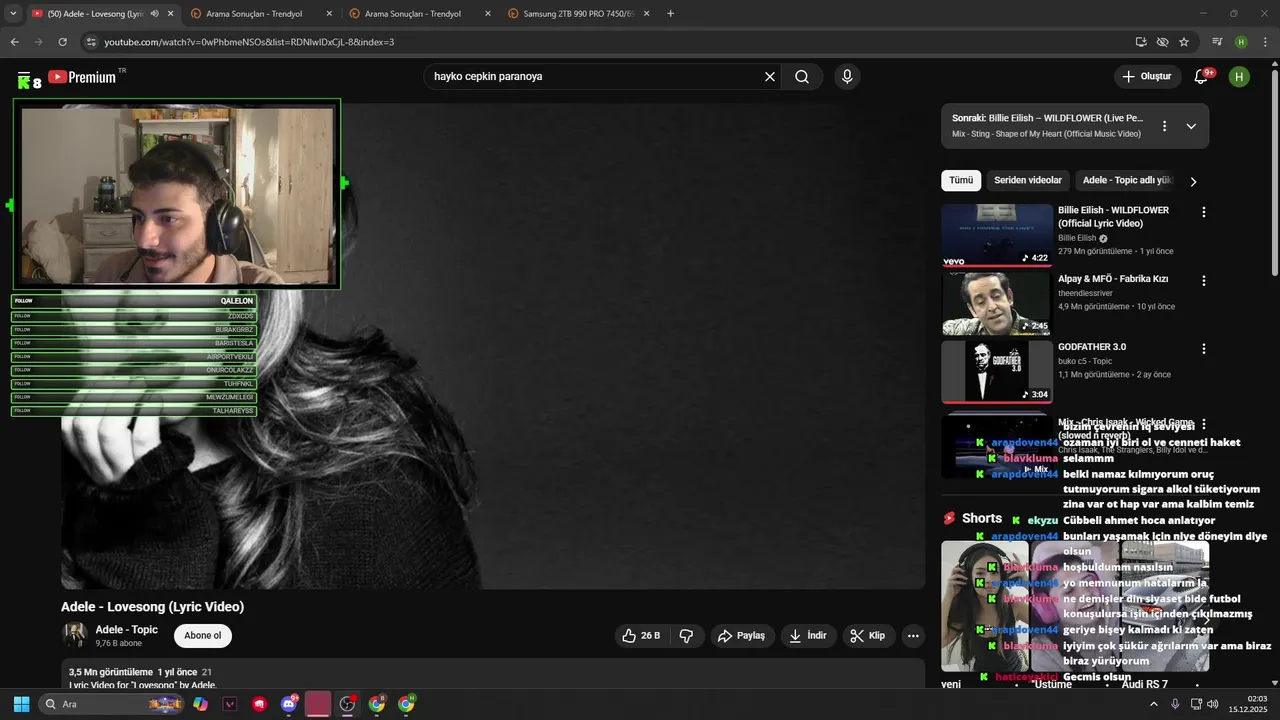This screenshot has height=720, width=1280.
Task: Open Alpay & MFÖ - Fabrika Kızı title
Action: pos(1113,279)
